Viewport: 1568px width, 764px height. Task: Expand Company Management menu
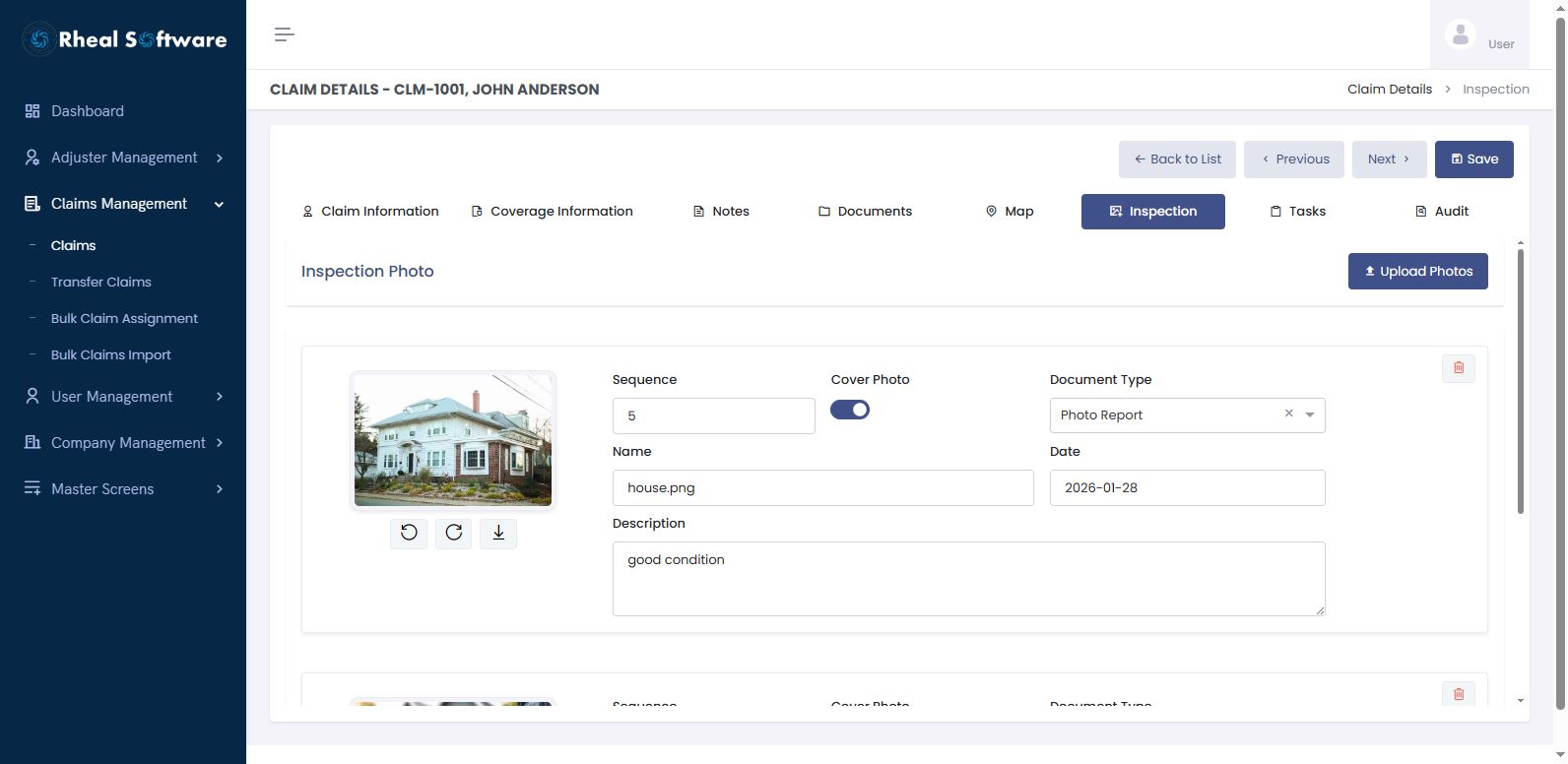pos(123,443)
